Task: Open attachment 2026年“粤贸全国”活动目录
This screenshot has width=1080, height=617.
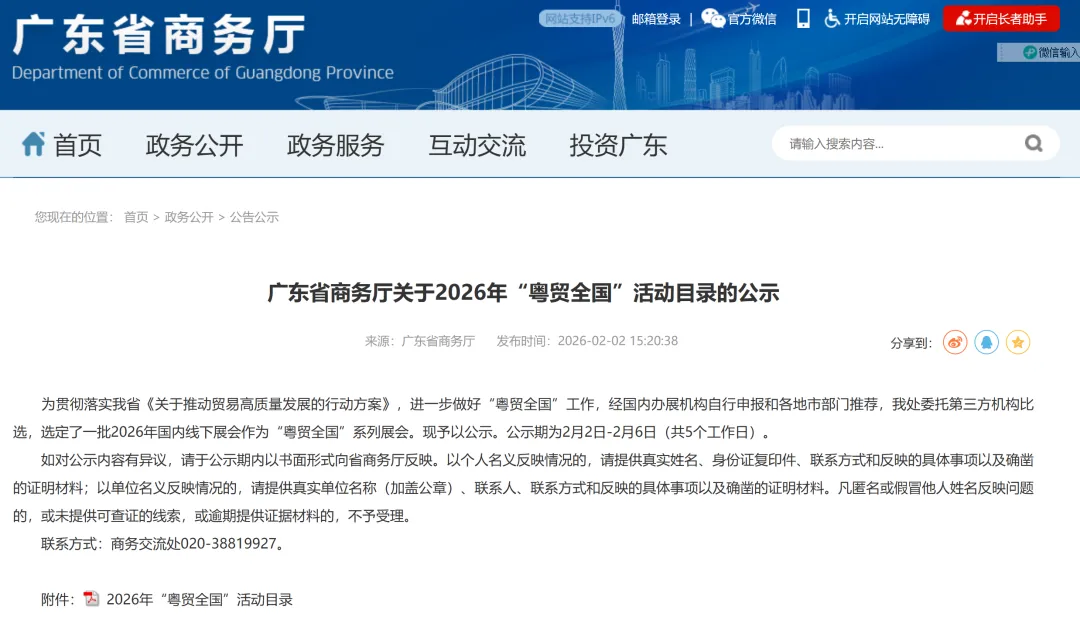Action: click(200, 600)
